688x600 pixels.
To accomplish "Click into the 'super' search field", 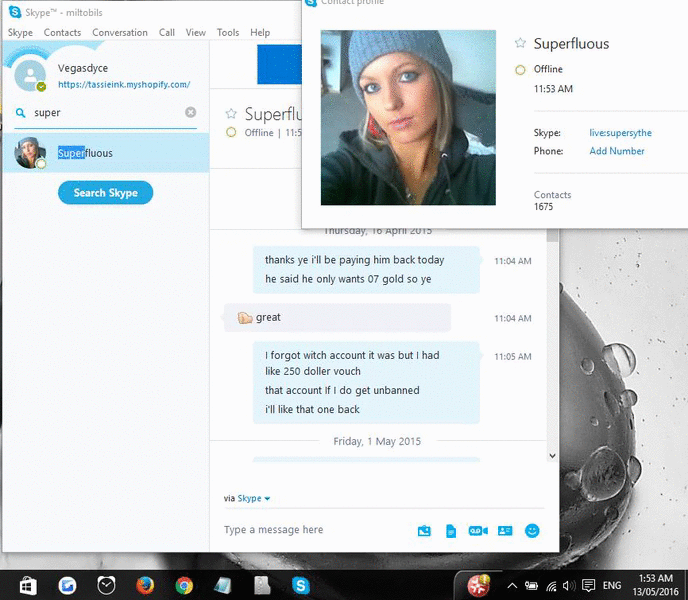I will click(x=105, y=113).
